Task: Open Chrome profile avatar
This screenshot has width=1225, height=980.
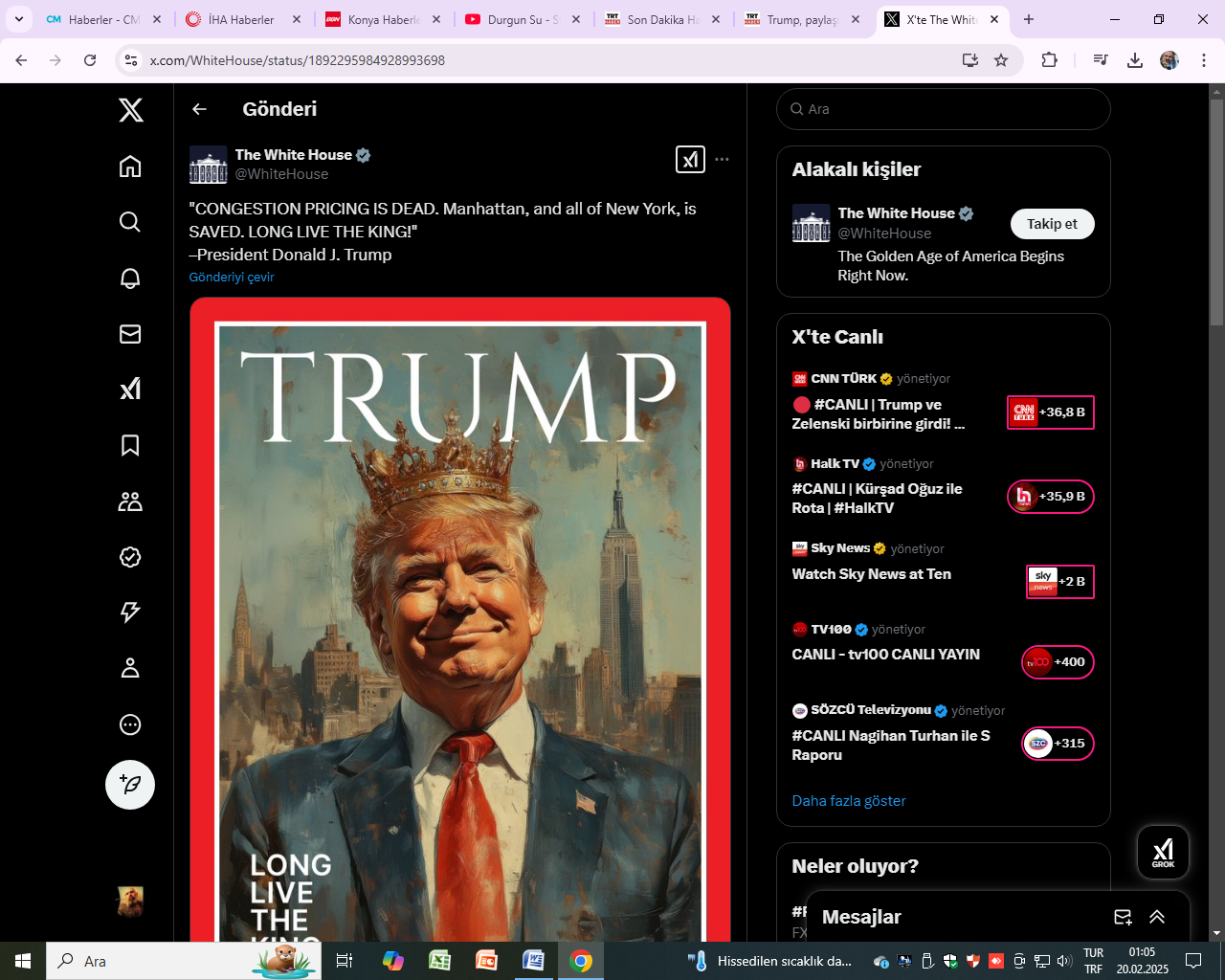Action: pyautogui.click(x=1169, y=60)
